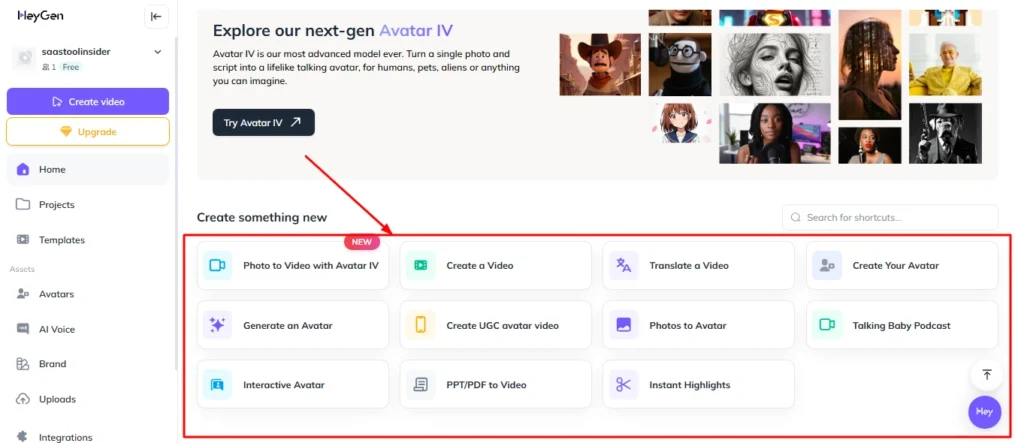
Task: Select Photo to Video with Avatar IV
Action: 293,265
